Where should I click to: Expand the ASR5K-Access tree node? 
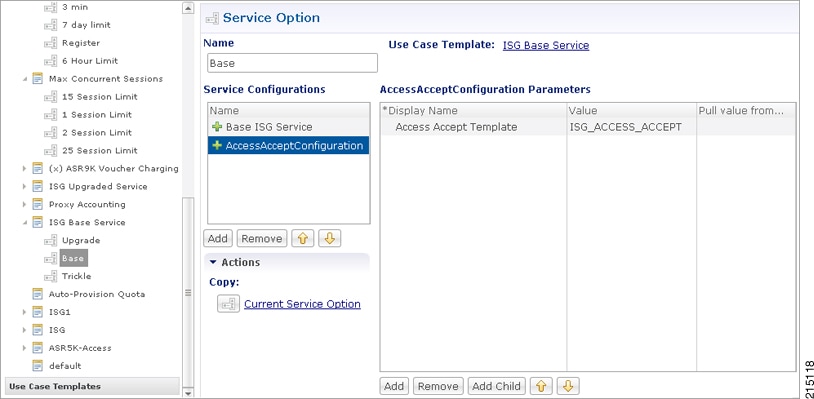click(x=24, y=348)
